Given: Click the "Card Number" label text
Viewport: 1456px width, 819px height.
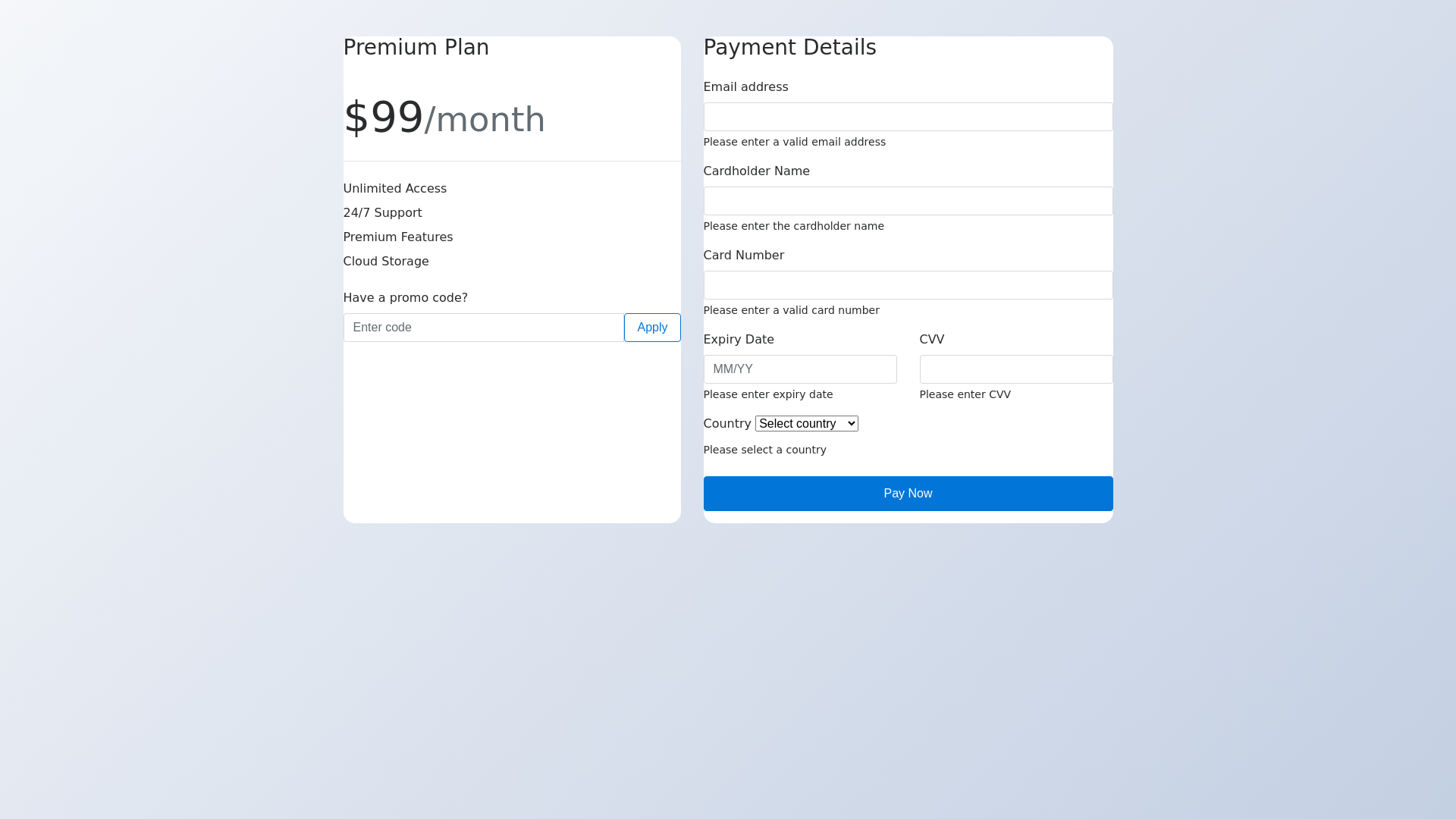Looking at the screenshot, I should [x=743, y=256].
